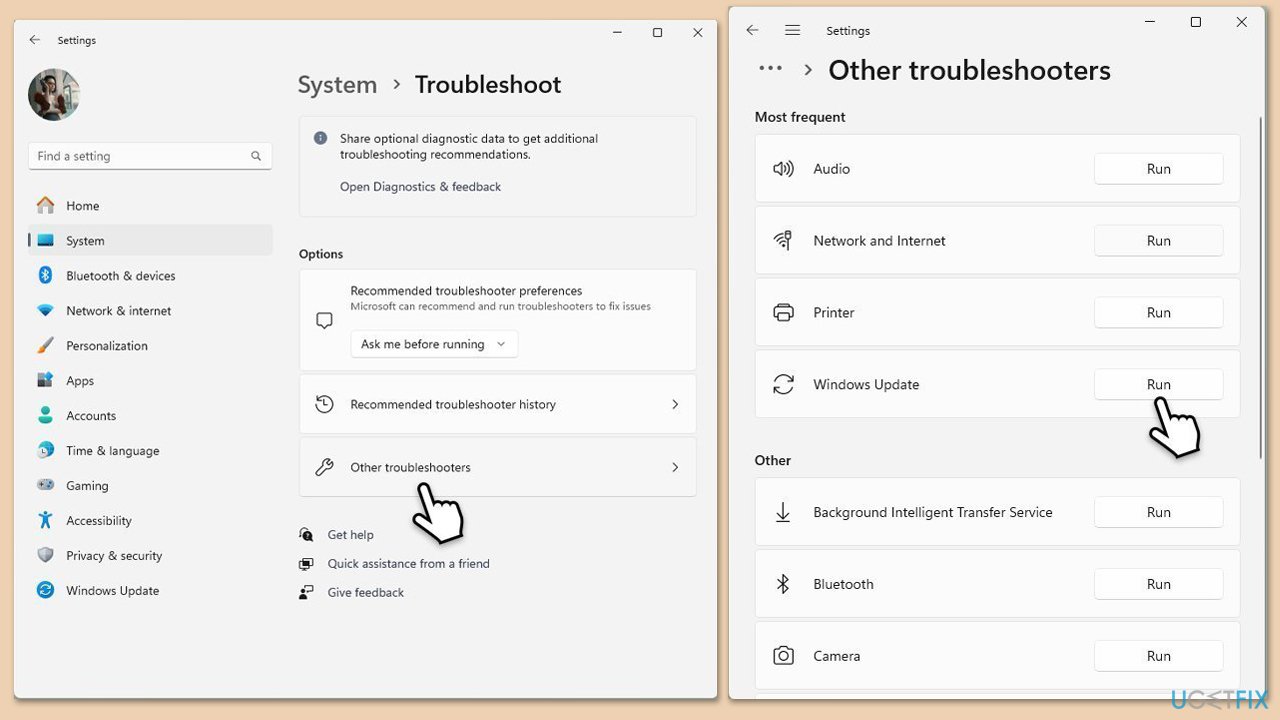Open Gaming settings

(150, 486)
